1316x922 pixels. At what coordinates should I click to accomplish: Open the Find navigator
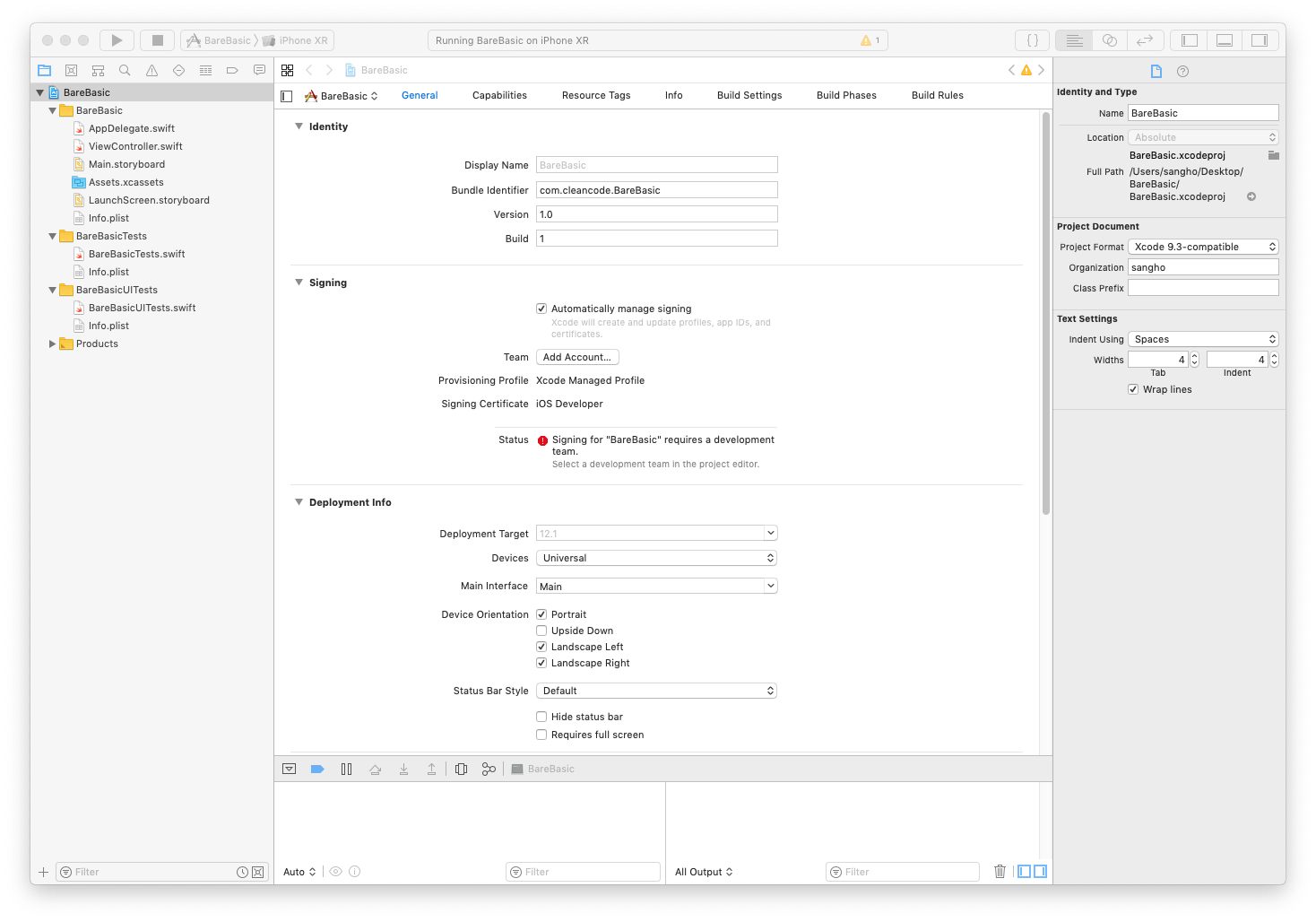point(125,70)
